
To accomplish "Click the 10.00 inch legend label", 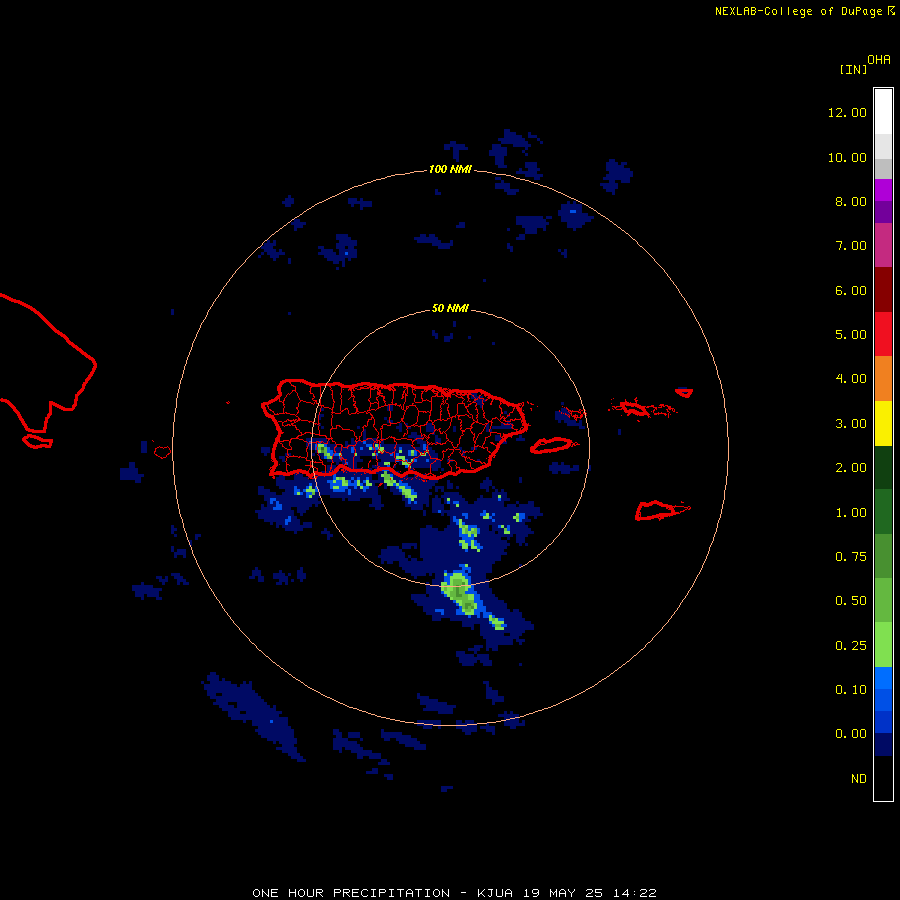I will [x=847, y=157].
